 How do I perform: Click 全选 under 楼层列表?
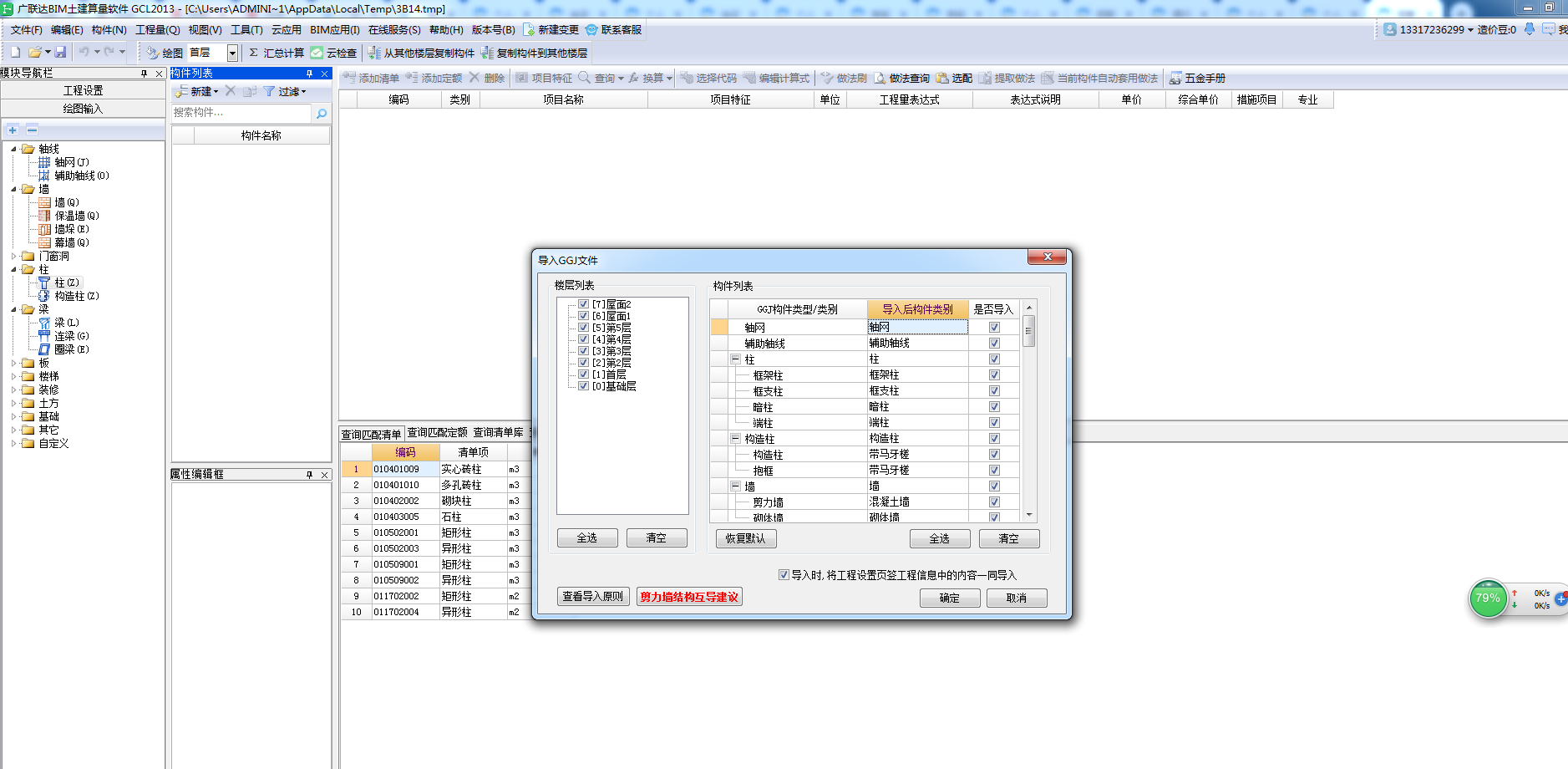[587, 538]
